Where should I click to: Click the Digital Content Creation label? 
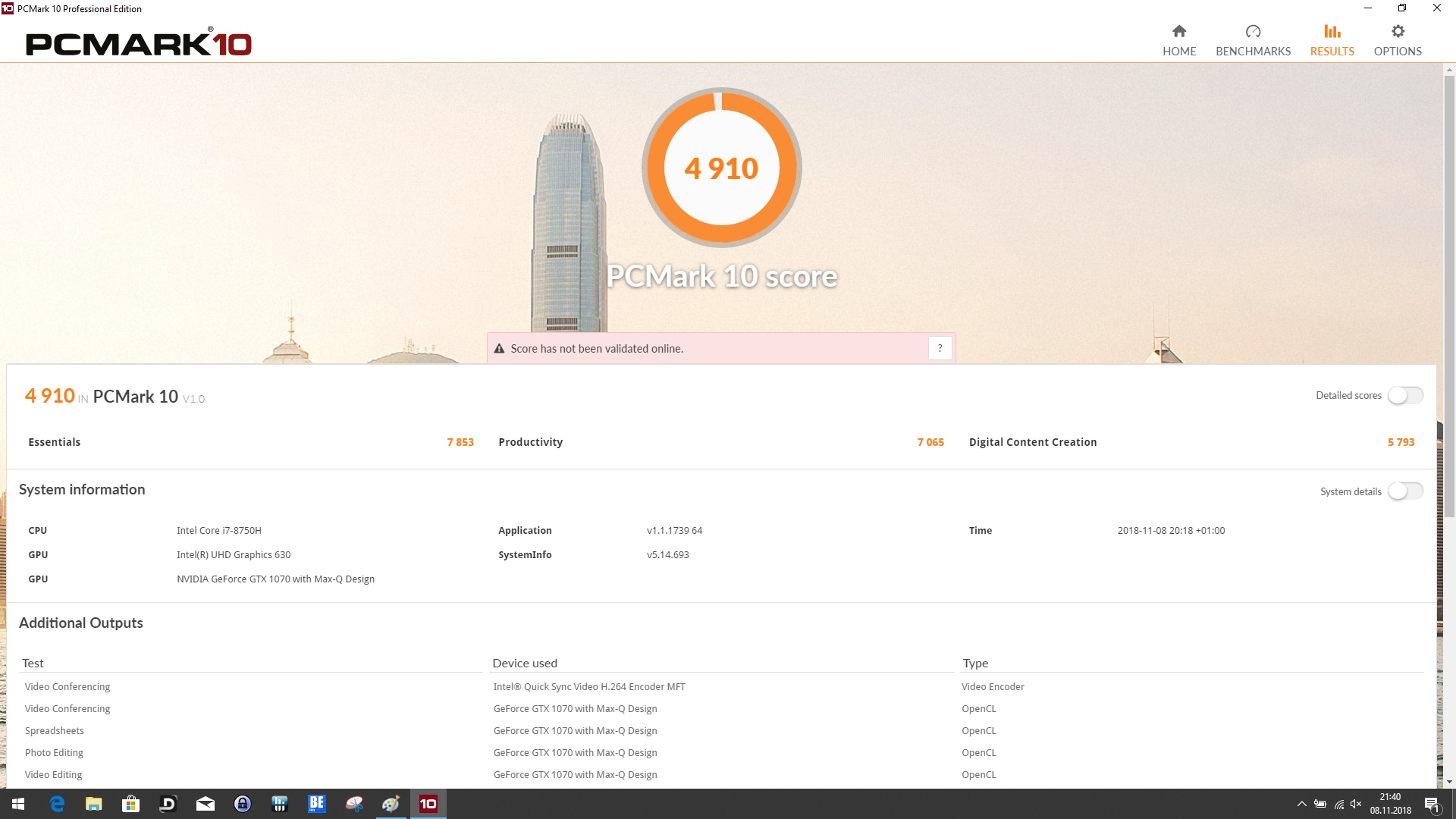pyautogui.click(x=1032, y=442)
